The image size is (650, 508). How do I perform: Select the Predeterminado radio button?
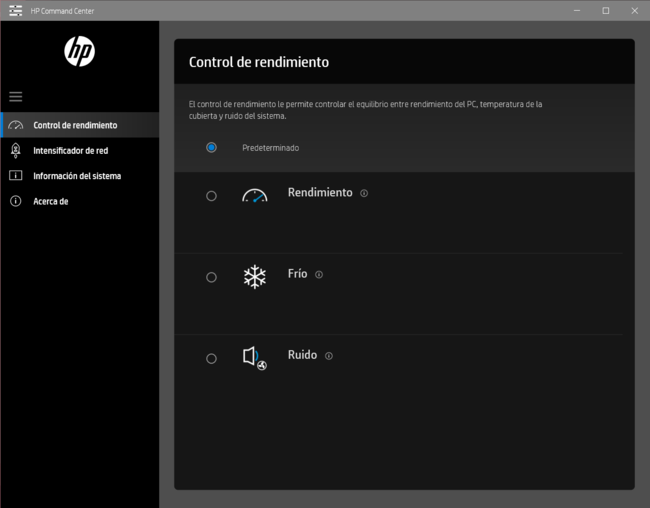coord(211,147)
